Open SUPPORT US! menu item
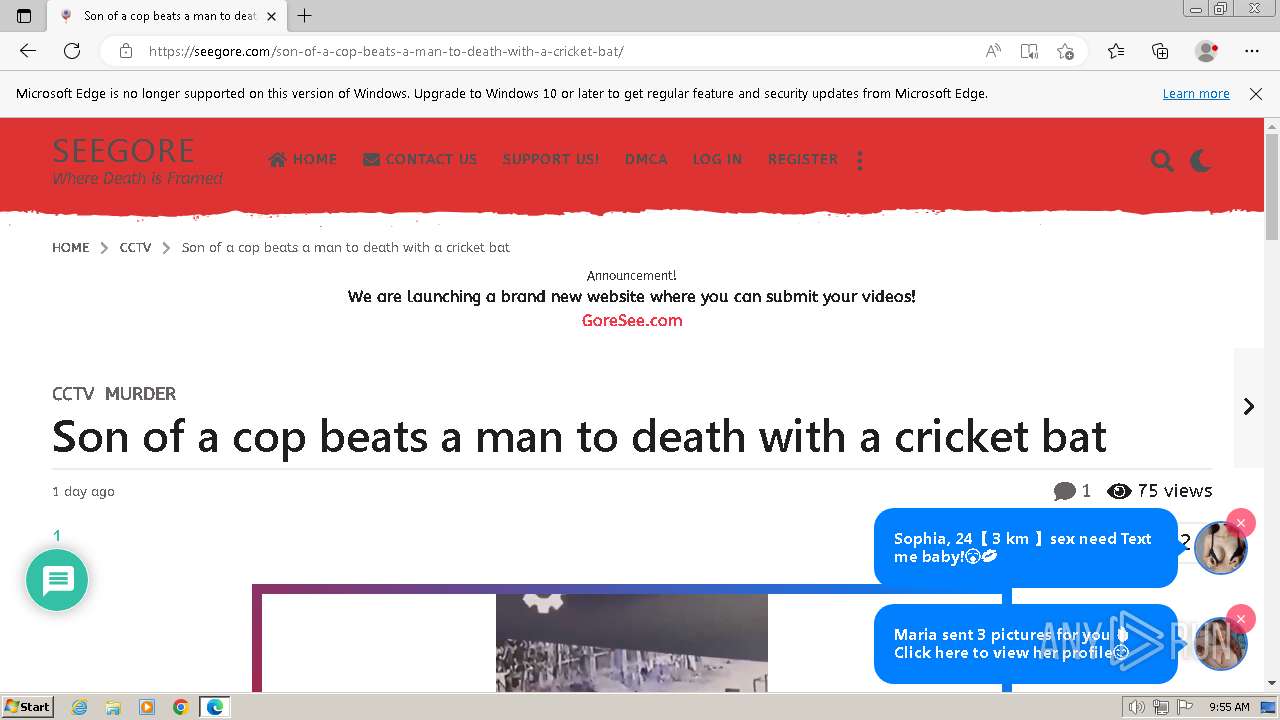Viewport: 1280px width, 720px height. coord(551,159)
